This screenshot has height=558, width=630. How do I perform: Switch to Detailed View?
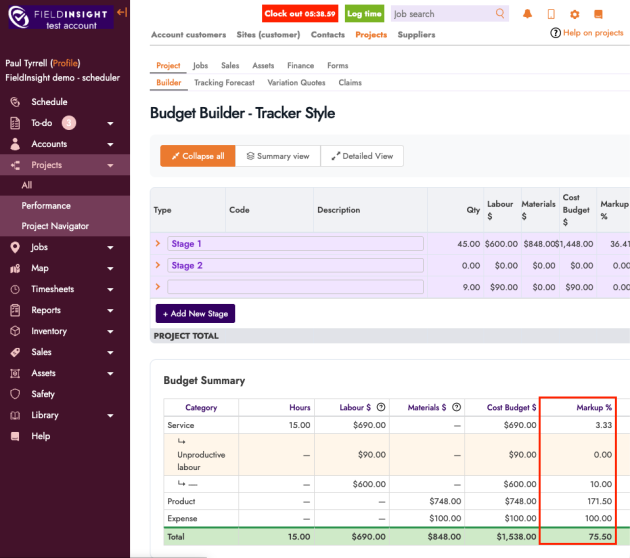click(x=363, y=156)
